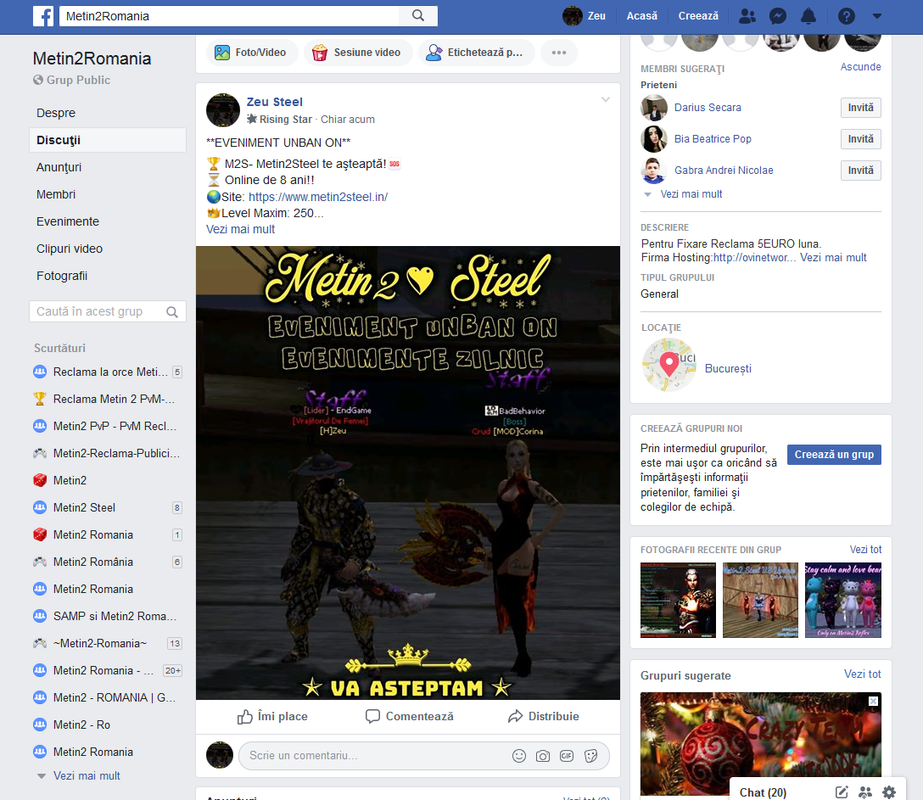Expand shortcuts list with Vezi mai mult
Image resolution: width=923 pixels, height=800 pixels.
[87, 776]
